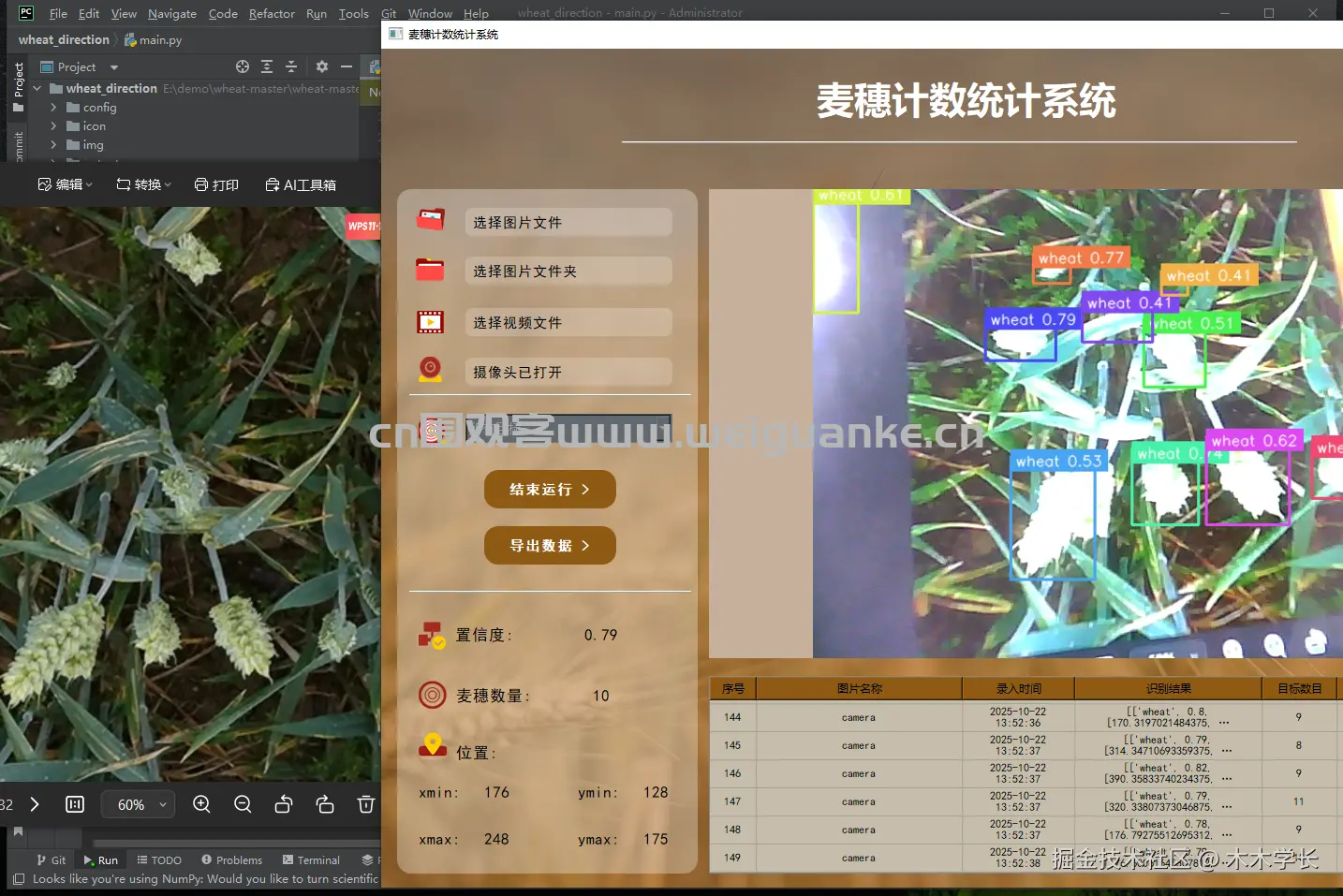Click the webcam camera icon
The height and width of the screenshot is (896, 1343).
[x=430, y=370]
